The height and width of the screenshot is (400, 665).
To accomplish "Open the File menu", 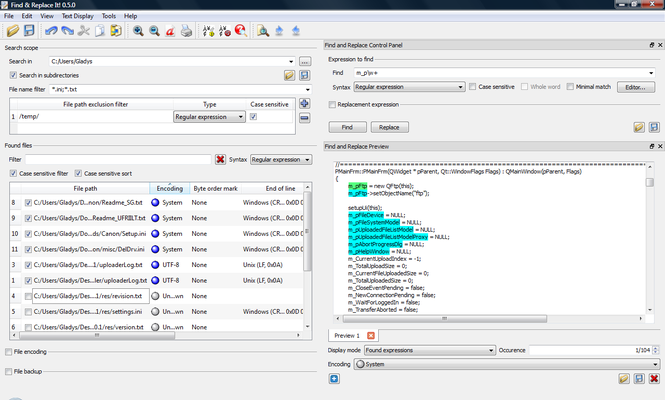I will pos(9,16).
